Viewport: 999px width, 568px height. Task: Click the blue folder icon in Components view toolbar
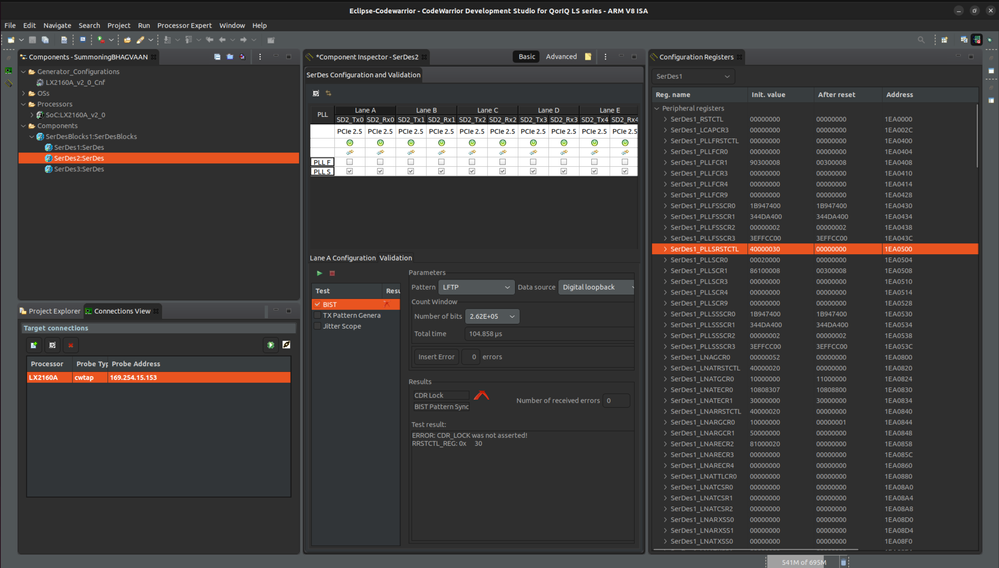[x=230, y=57]
